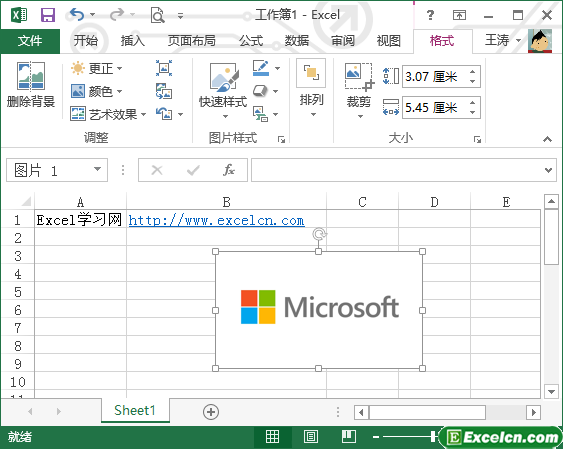Collapse the ribbon with the chevron
This screenshot has width=563, height=449.
pyautogui.click(x=547, y=139)
